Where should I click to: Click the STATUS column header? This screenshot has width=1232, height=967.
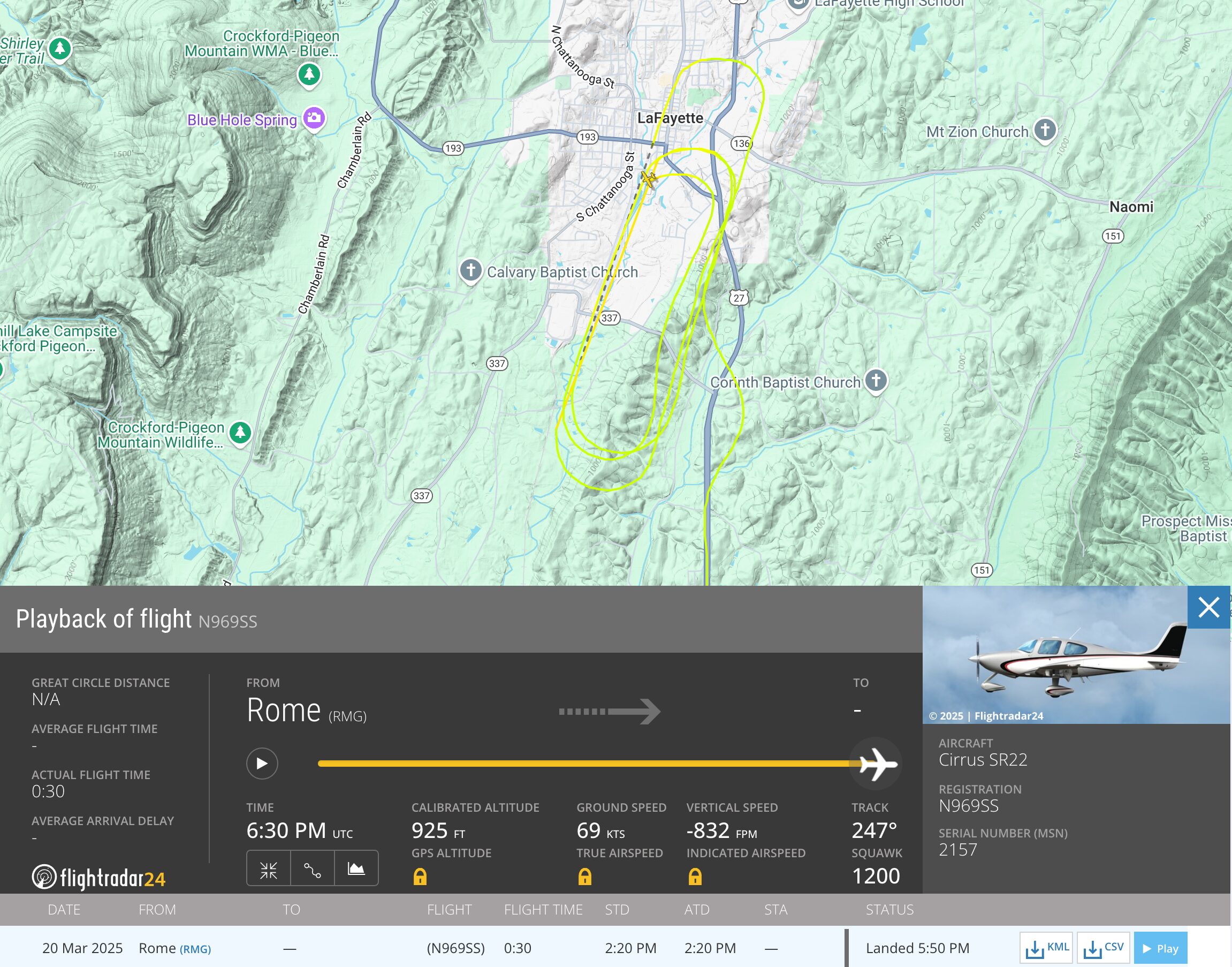[x=889, y=909]
